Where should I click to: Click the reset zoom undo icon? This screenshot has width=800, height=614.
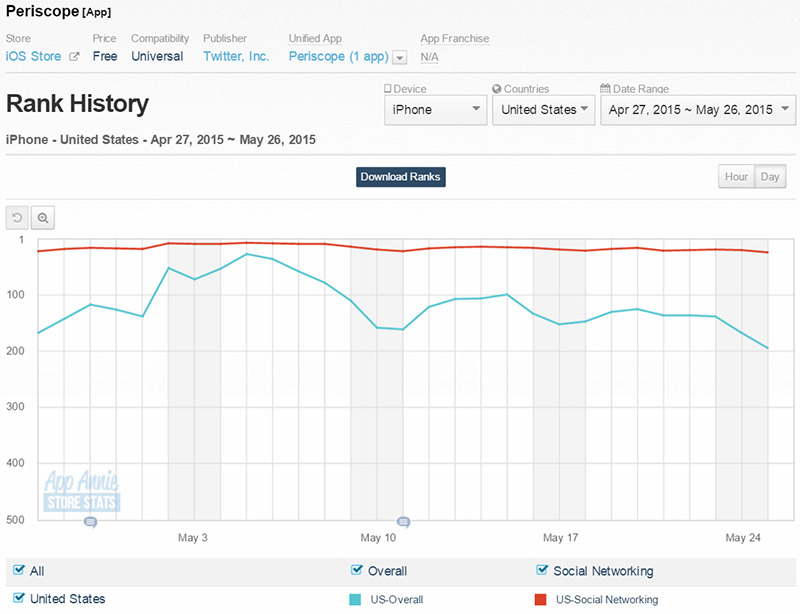click(17, 218)
